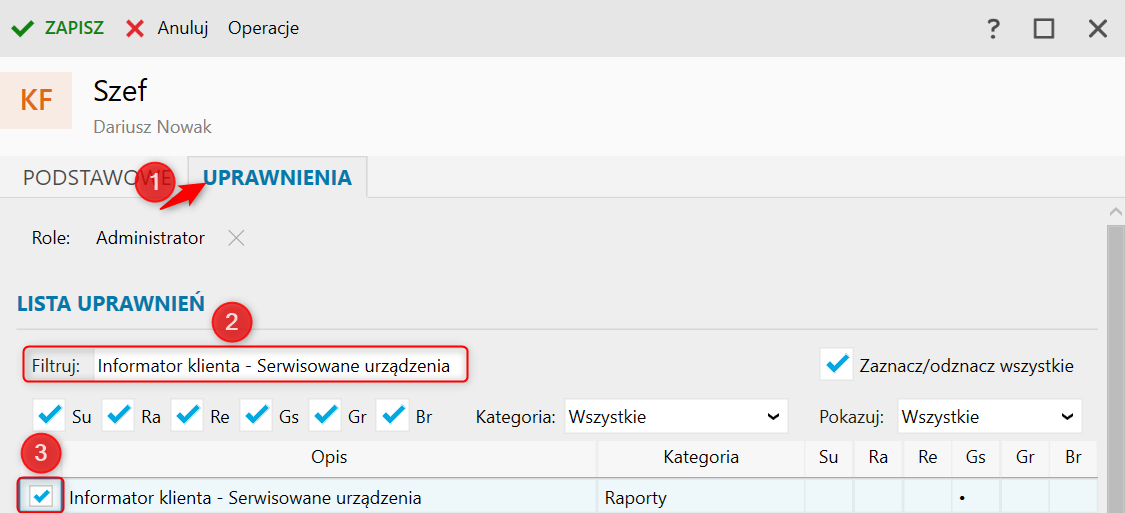Toggle Zaznacz/odznacz wszystkie checkbox
The width and height of the screenshot is (1125, 513).
(x=836, y=365)
